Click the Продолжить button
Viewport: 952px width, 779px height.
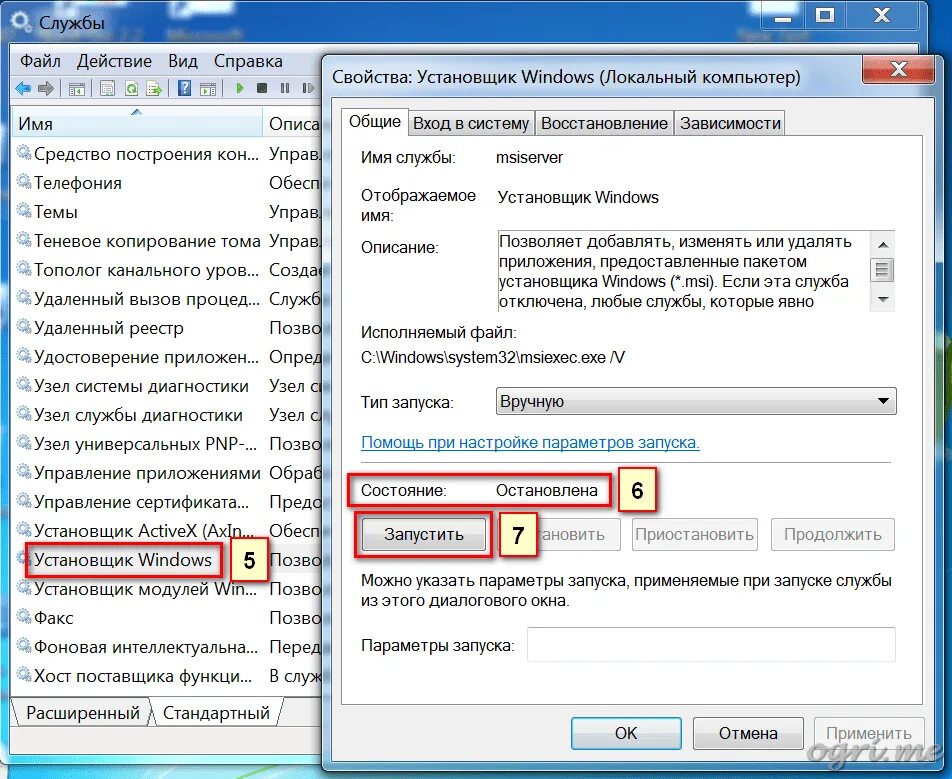coord(833,534)
